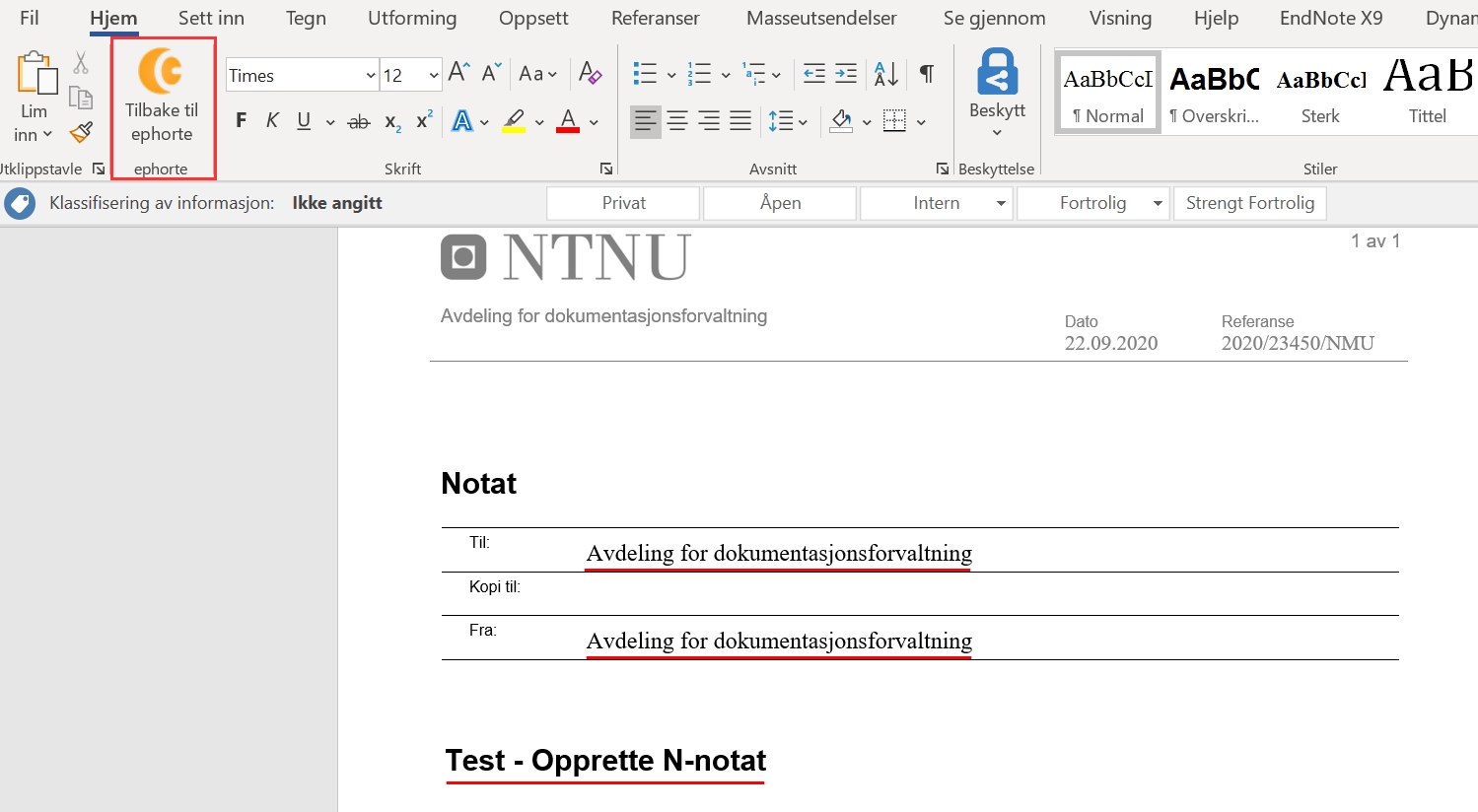The height and width of the screenshot is (812, 1478).
Task: Select the format painter brush
Action: click(x=81, y=132)
